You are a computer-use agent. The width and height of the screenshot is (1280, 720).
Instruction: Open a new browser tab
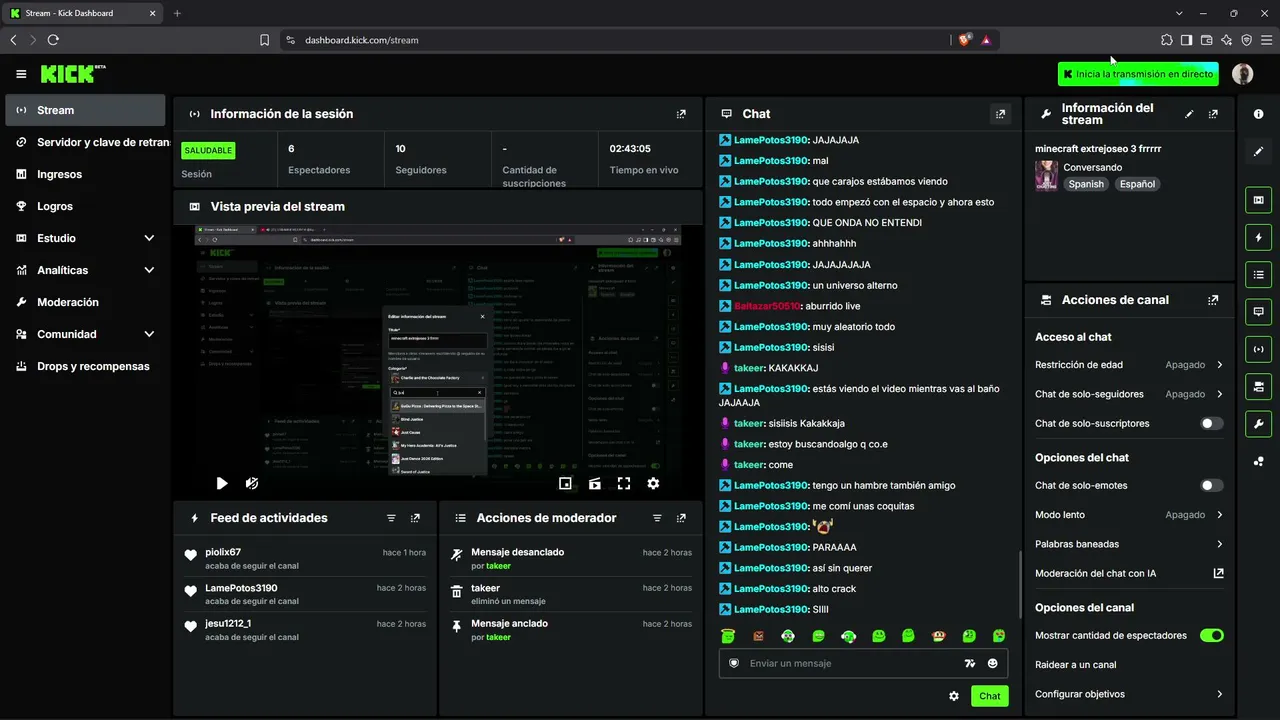[x=177, y=13]
